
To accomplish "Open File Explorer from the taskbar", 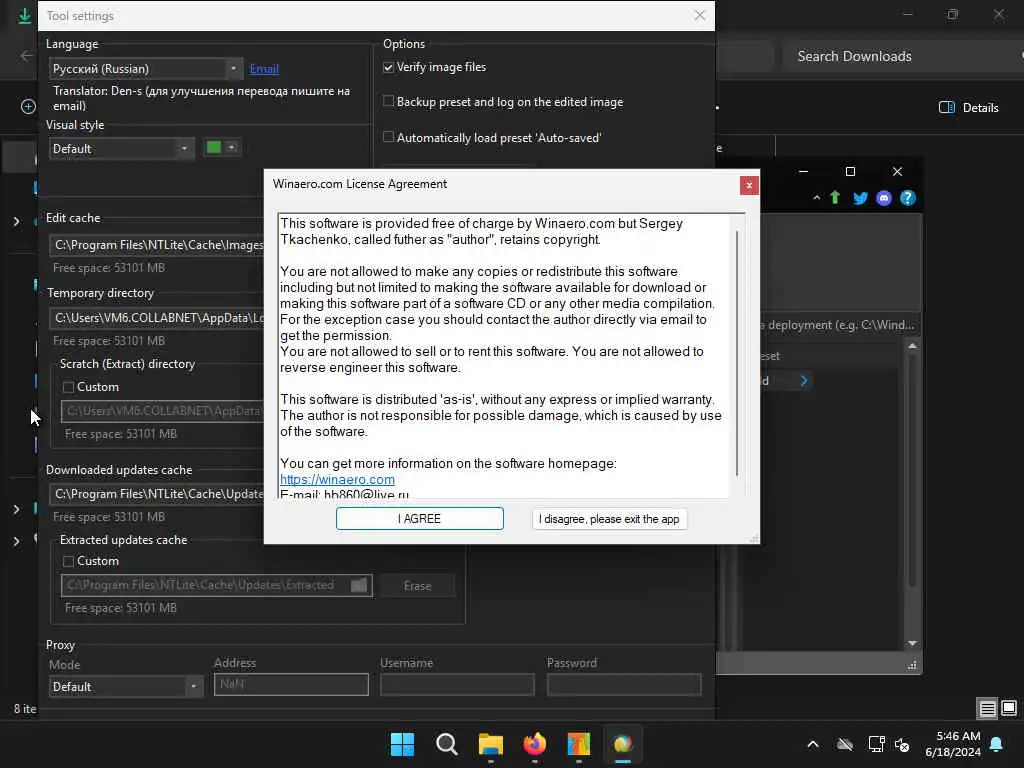I will click(490, 744).
